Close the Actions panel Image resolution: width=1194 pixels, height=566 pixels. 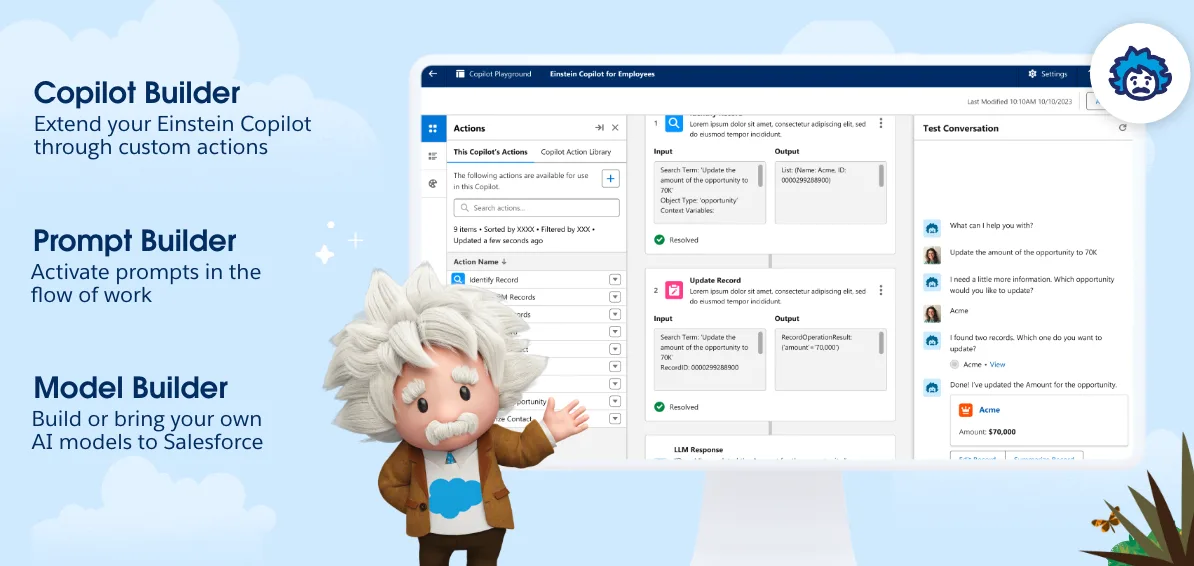(615, 128)
